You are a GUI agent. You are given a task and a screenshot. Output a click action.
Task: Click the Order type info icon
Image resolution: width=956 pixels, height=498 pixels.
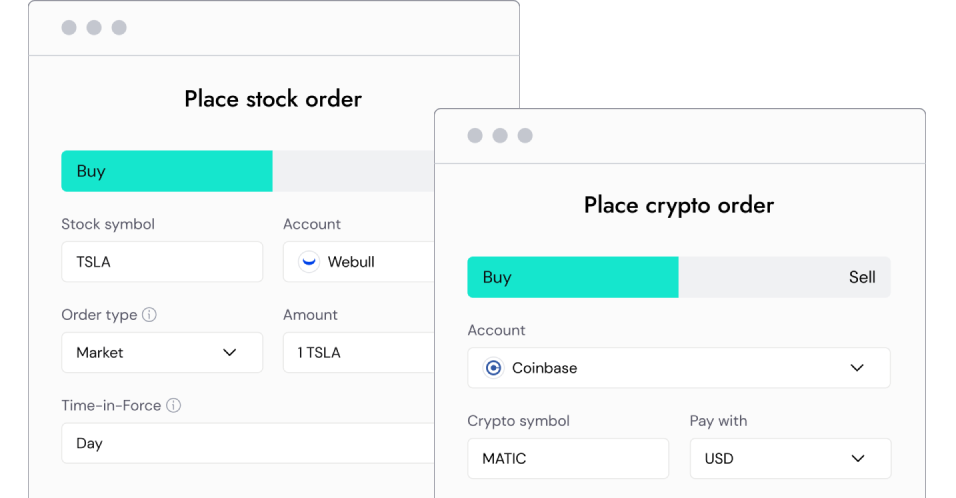pos(149,315)
